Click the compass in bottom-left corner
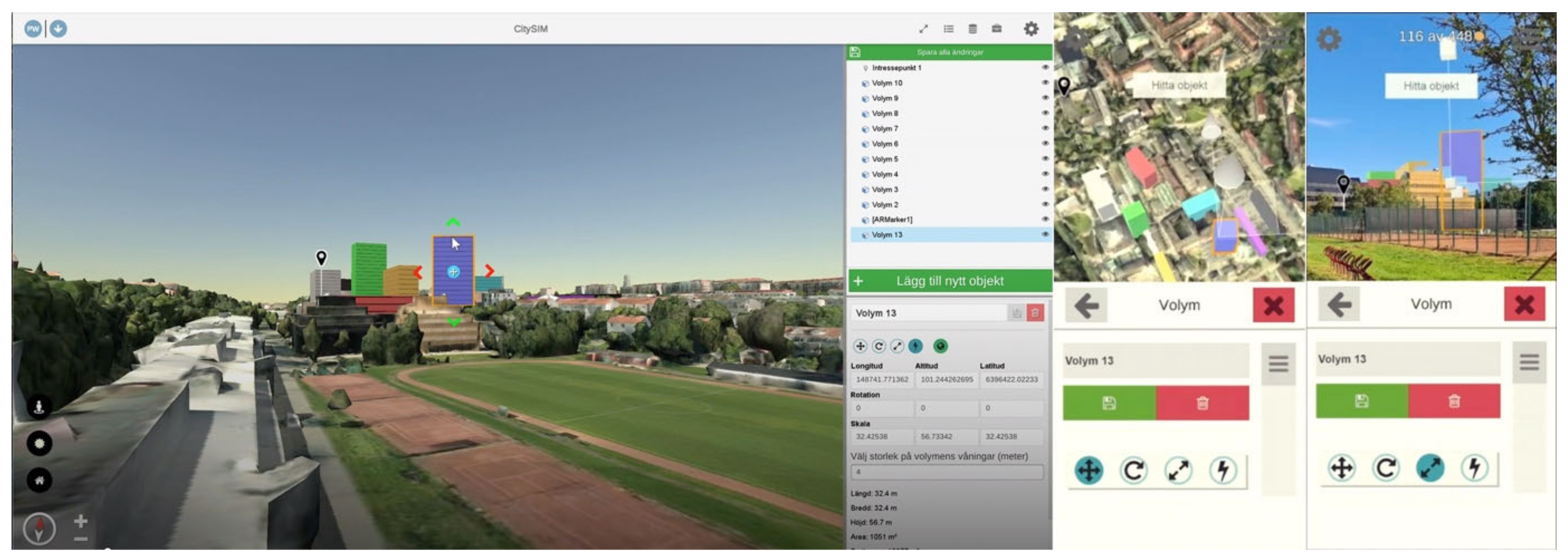The height and width of the screenshot is (560, 1568). coord(40,528)
